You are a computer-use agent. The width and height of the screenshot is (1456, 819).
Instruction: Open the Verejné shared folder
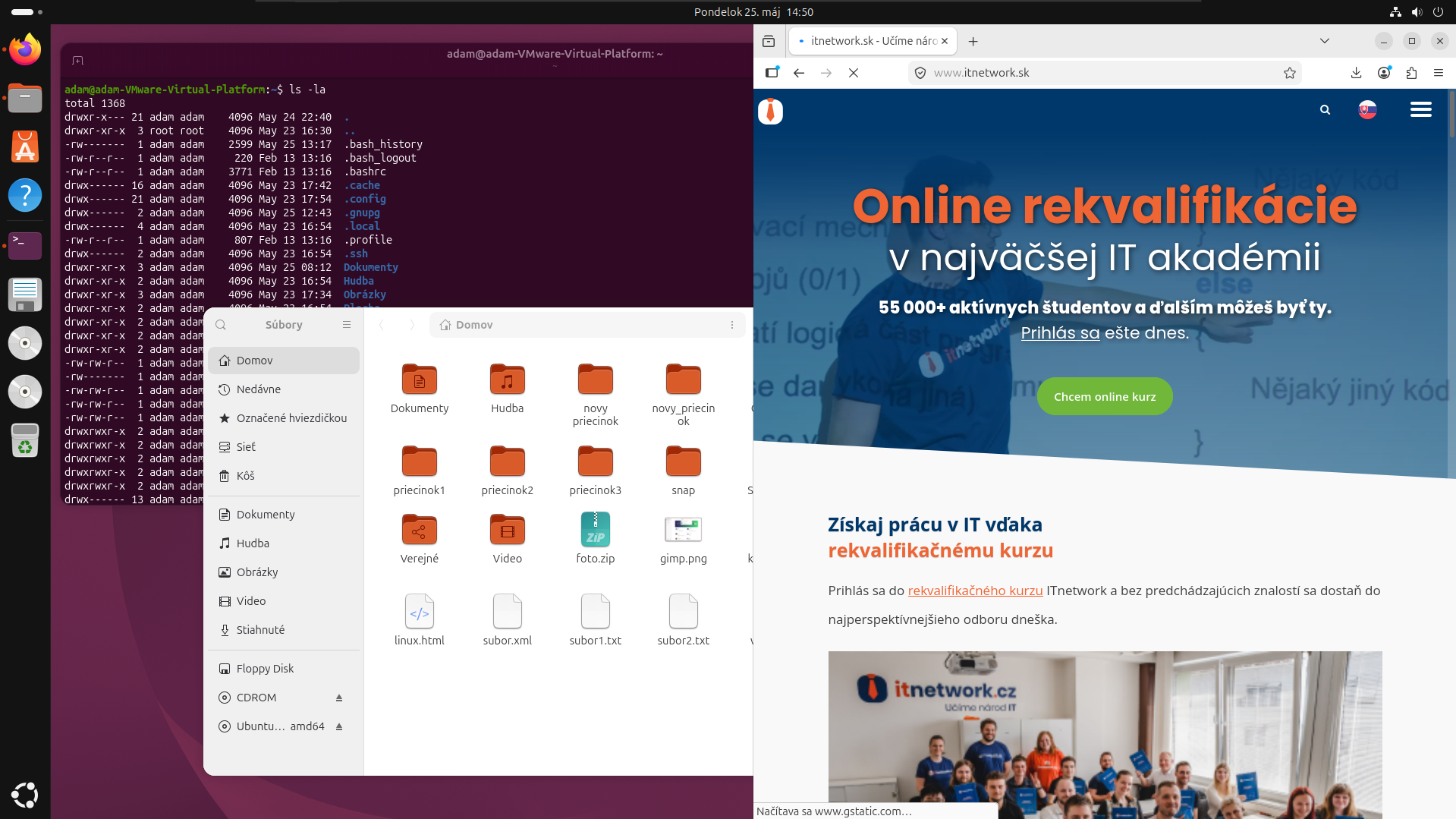coord(420,530)
